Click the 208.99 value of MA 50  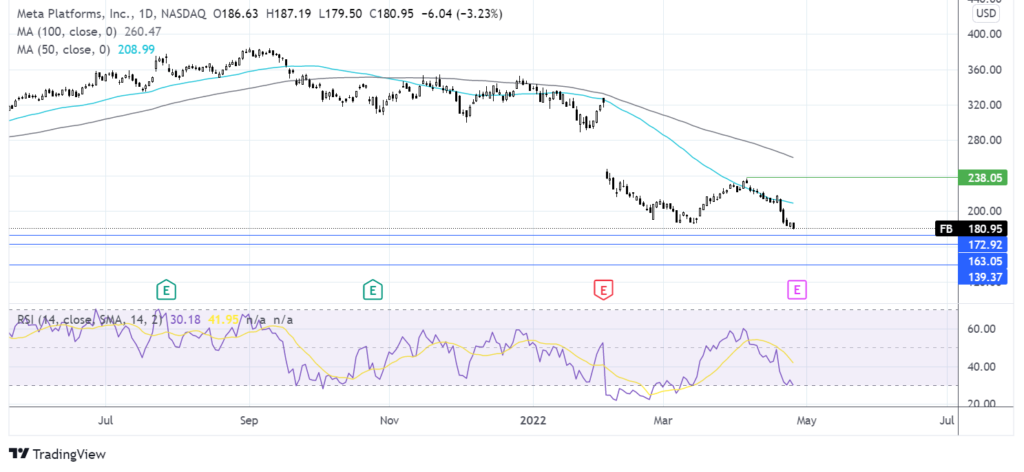click(134, 49)
